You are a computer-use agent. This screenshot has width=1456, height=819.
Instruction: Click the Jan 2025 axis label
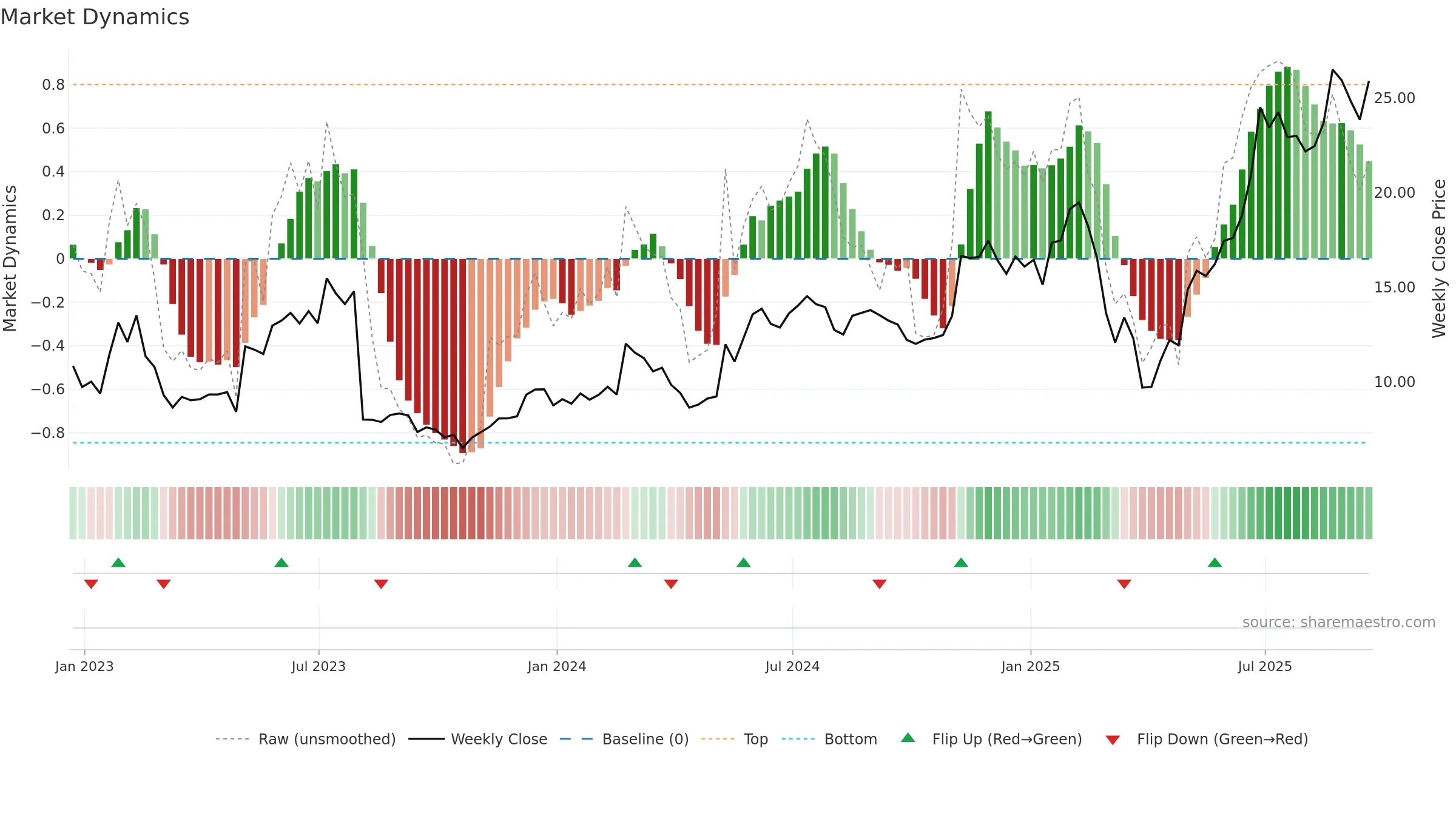(1031, 666)
